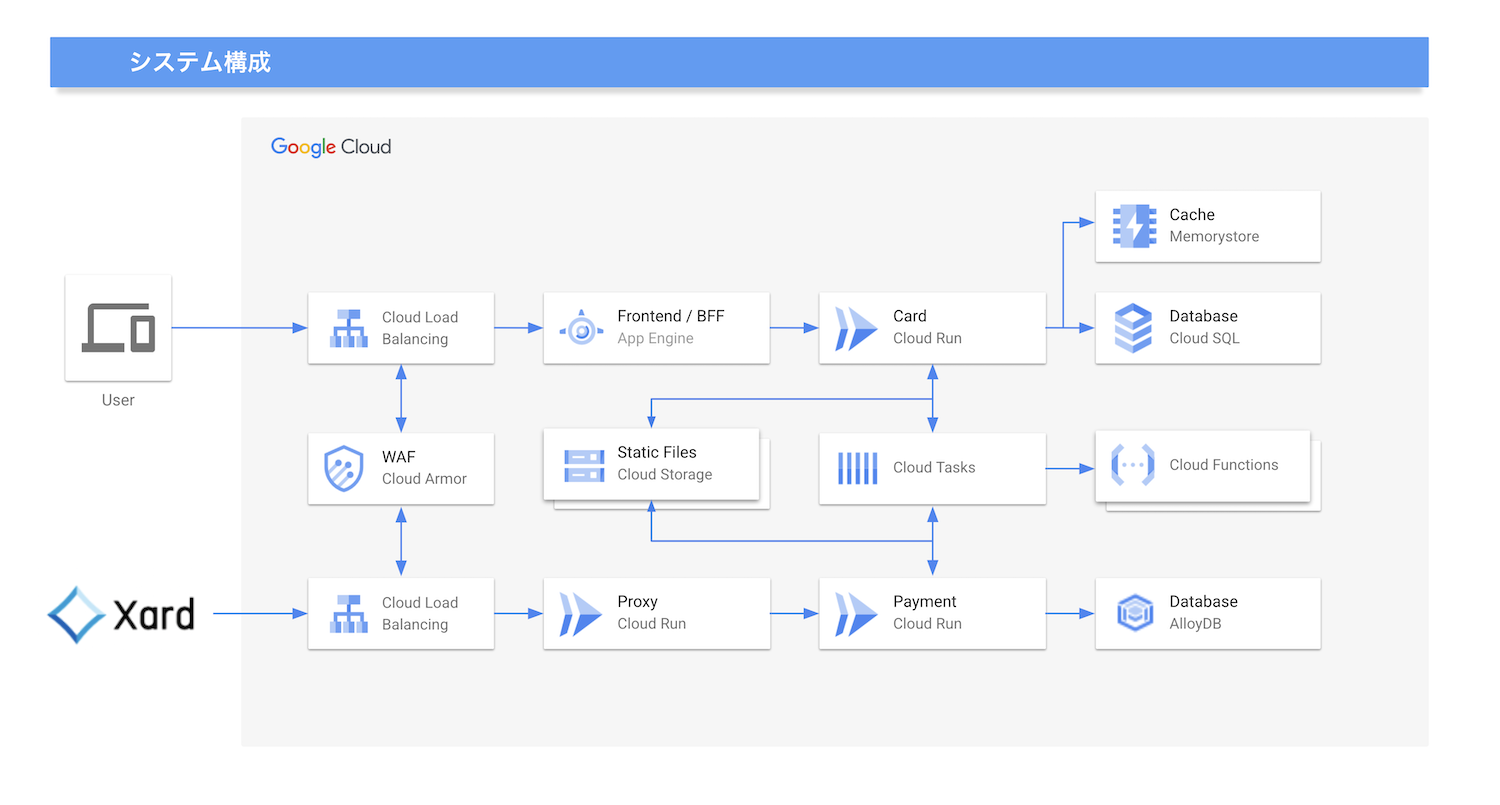Select the Cloud Tasks queue icon
This screenshot has width=1500, height=805.
pyautogui.click(x=856, y=468)
